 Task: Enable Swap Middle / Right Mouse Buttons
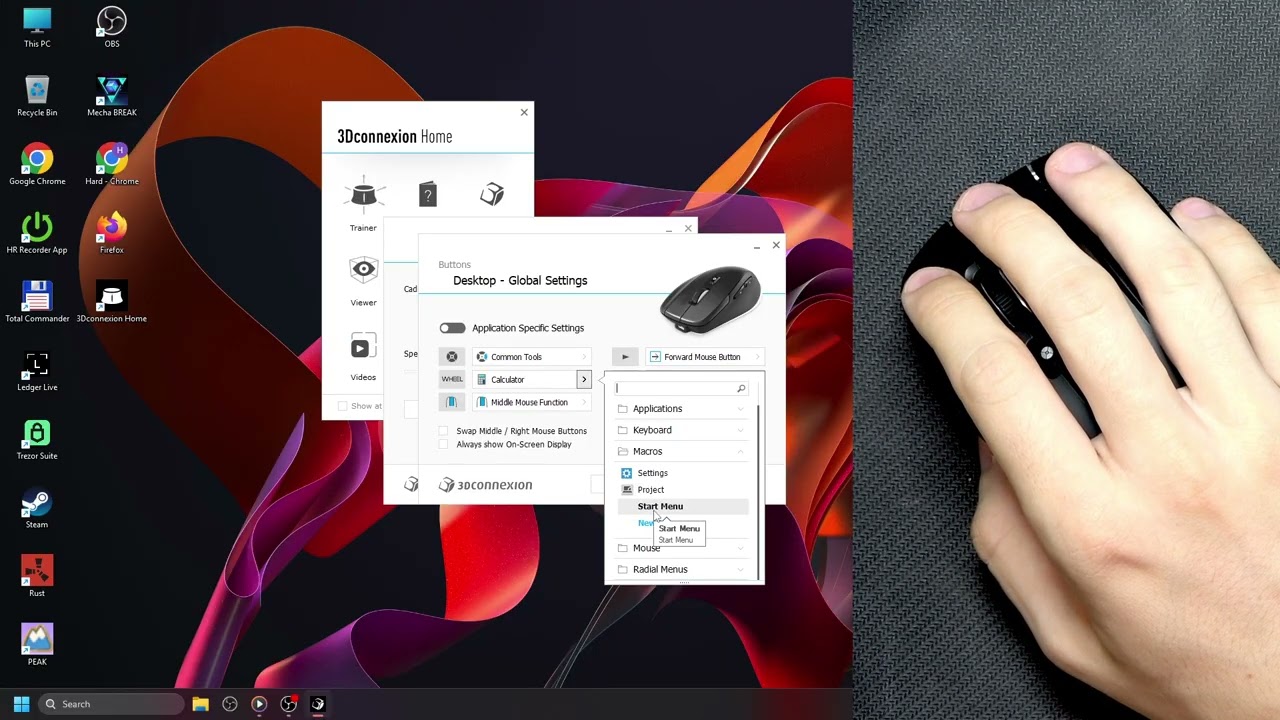444,431
